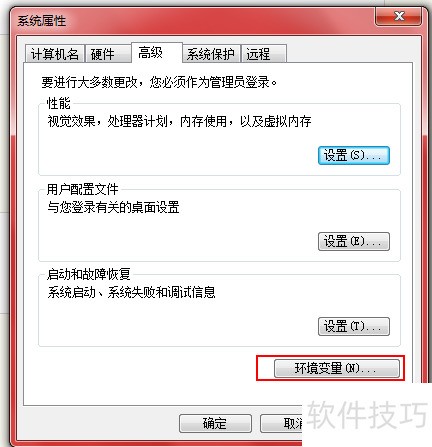This screenshot has height=447, width=432.
Task: Open 环境变量(N) environment variables dialog
Action: pyautogui.click(x=337, y=368)
